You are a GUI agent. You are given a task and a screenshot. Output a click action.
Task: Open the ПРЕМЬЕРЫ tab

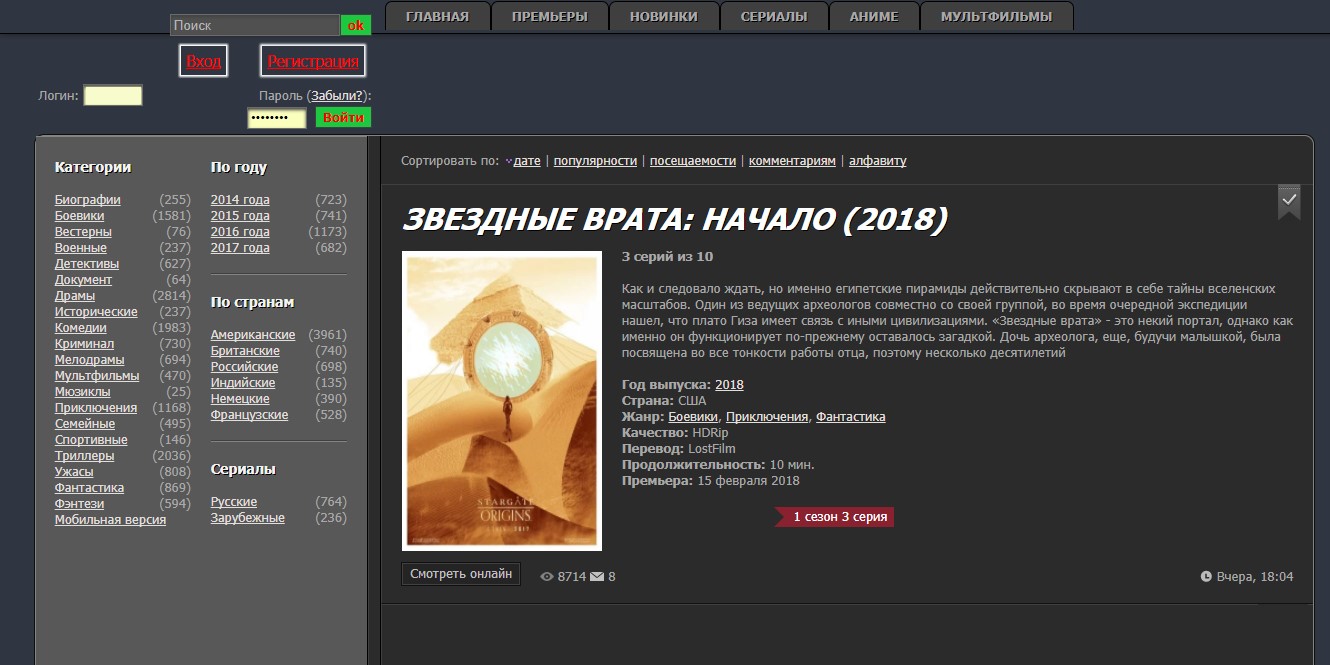[x=549, y=17]
